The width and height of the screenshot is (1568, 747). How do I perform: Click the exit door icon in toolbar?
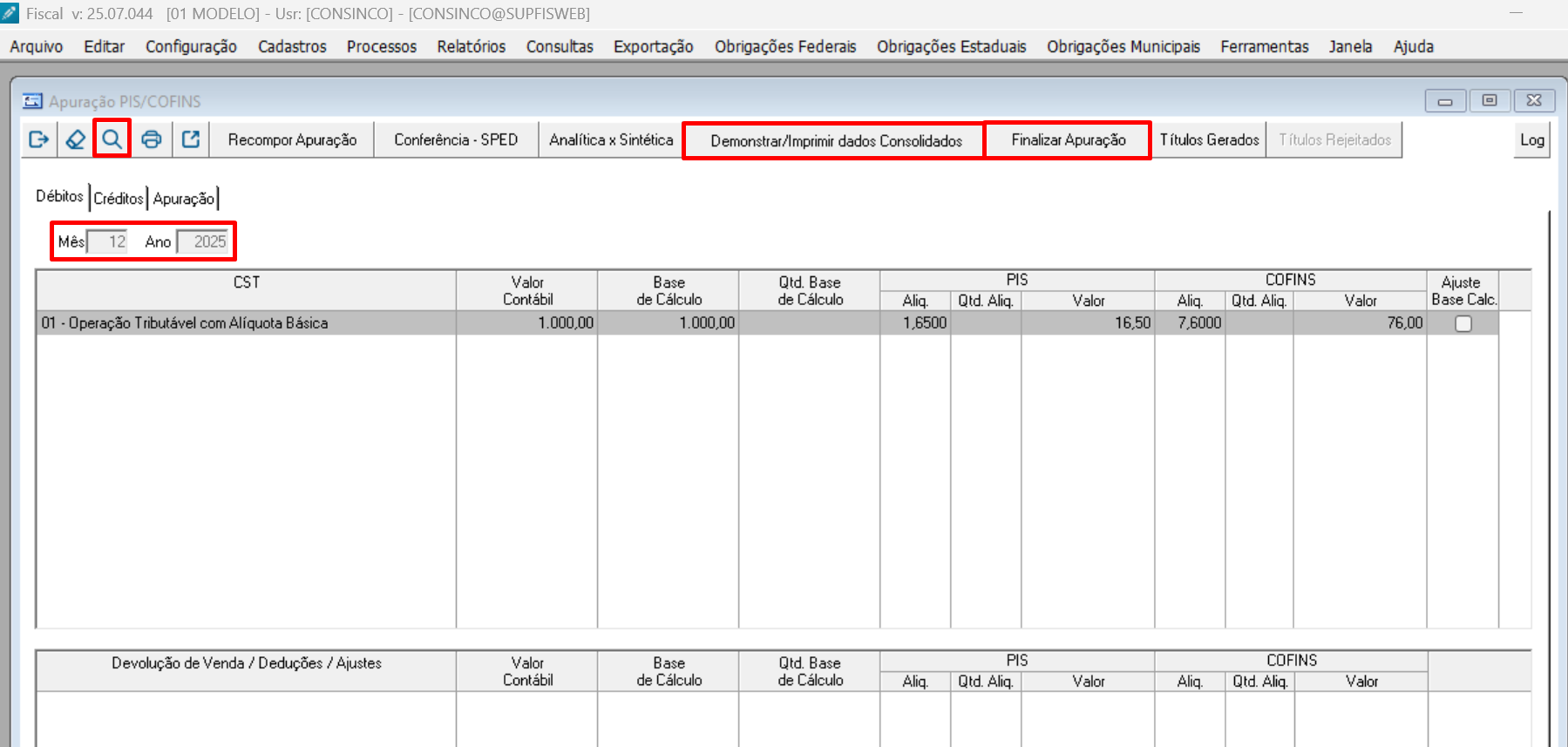tap(38, 139)
